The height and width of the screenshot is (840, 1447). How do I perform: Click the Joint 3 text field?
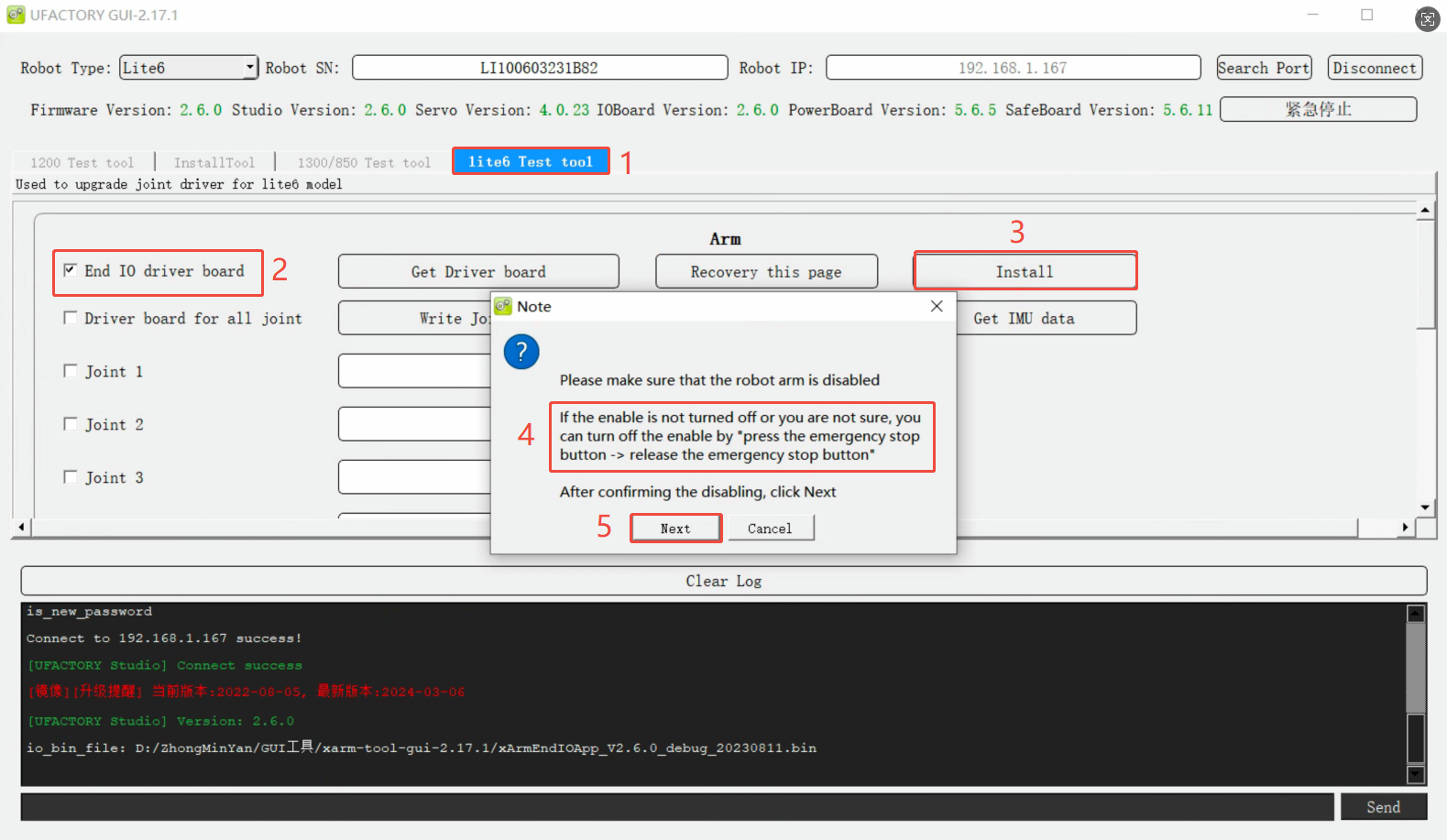(x=414, y=477)
